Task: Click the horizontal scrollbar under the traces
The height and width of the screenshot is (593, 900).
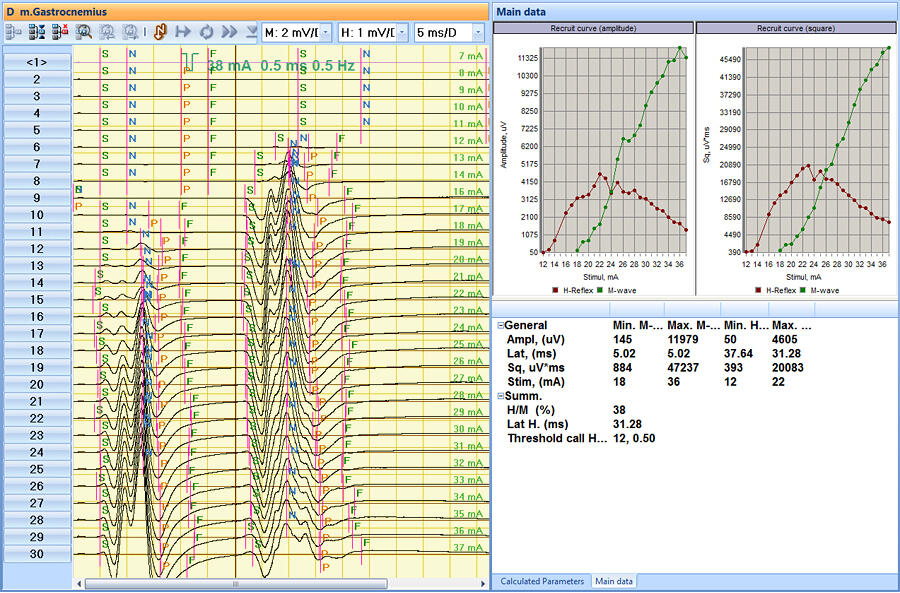Action: (235, 583)
